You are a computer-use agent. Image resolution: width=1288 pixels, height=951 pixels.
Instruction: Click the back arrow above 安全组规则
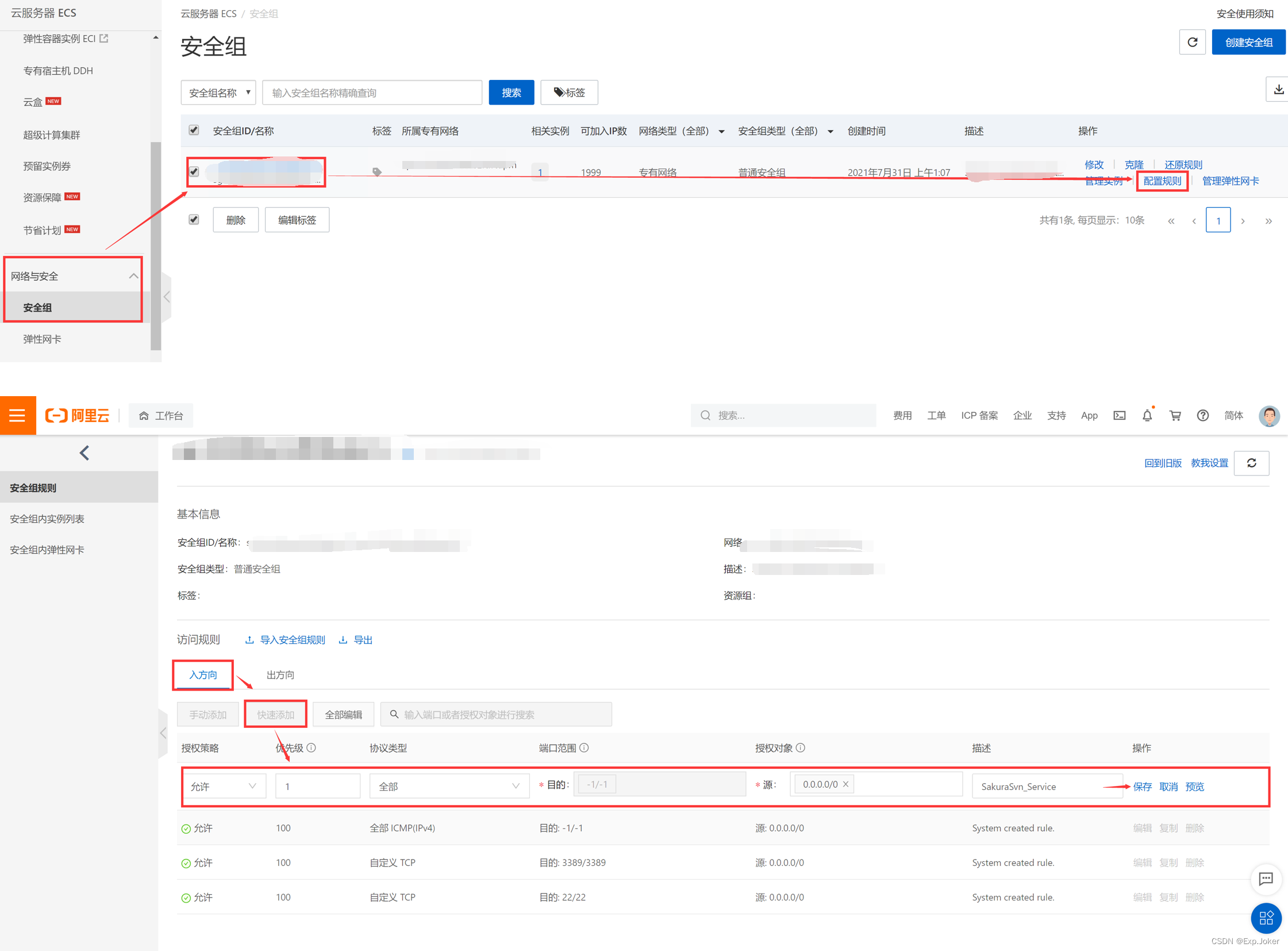coord(84,453)
